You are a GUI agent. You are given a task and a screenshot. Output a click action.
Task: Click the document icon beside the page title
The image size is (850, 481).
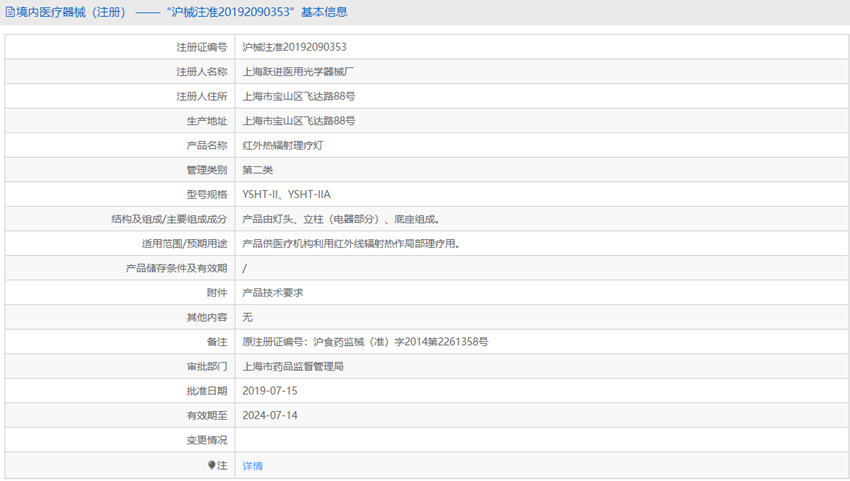(x=9, y=12)
